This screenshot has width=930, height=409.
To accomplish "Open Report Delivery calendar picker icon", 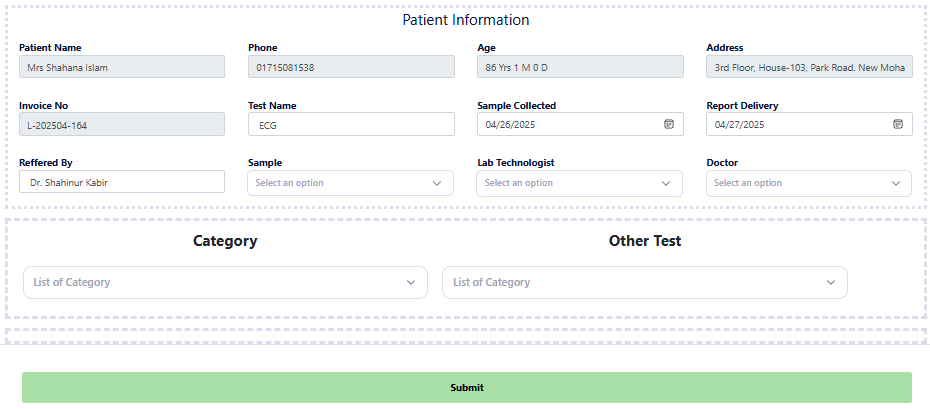I will pyautogui.click(x=898, y=125).
